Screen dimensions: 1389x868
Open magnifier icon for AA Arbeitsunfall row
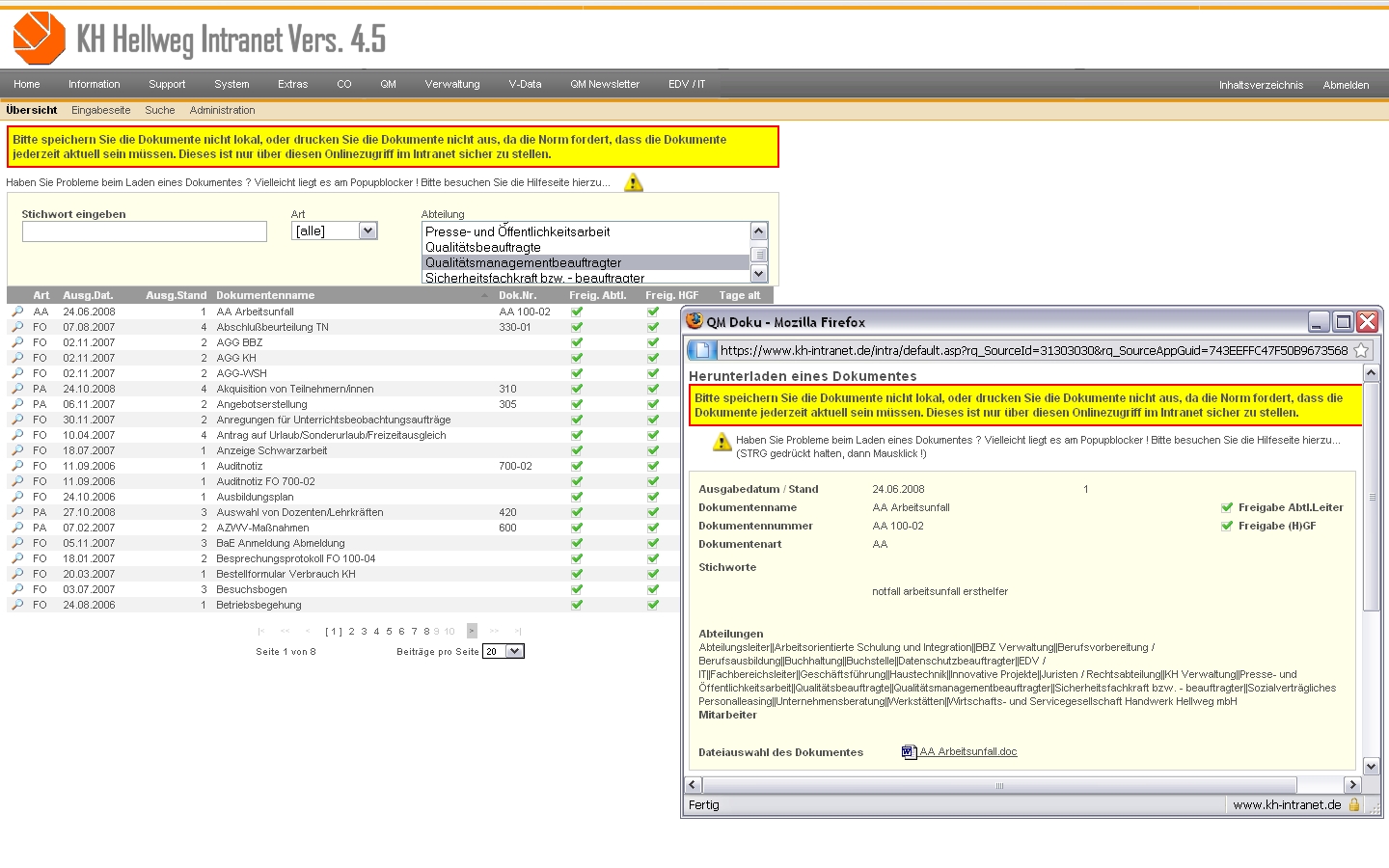[x=17, y=312]
